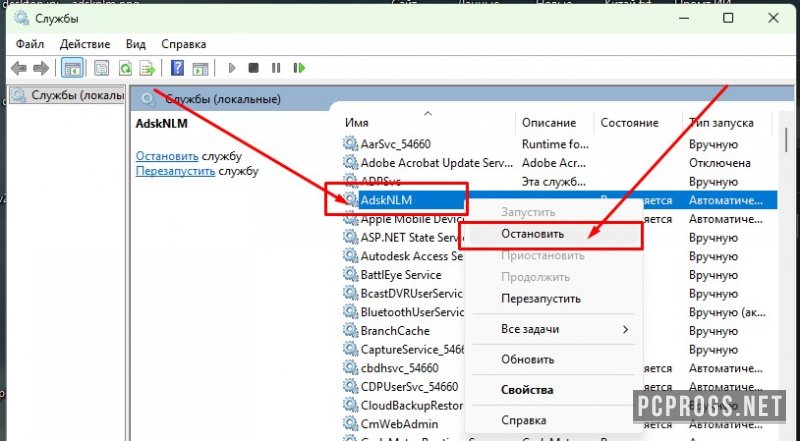Sort by the Тип запуска column header
This screenshot has height=441, width=800.
[727, 122]
